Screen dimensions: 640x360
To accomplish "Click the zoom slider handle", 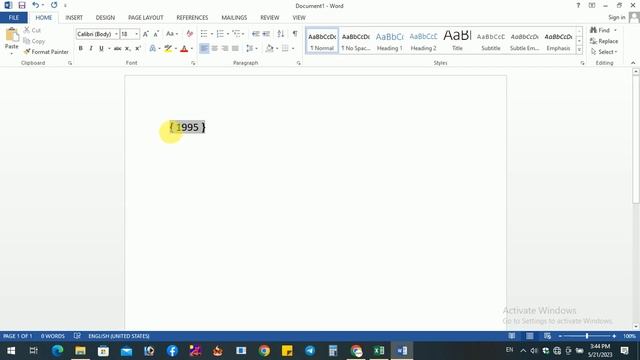I will click(587, 336).
